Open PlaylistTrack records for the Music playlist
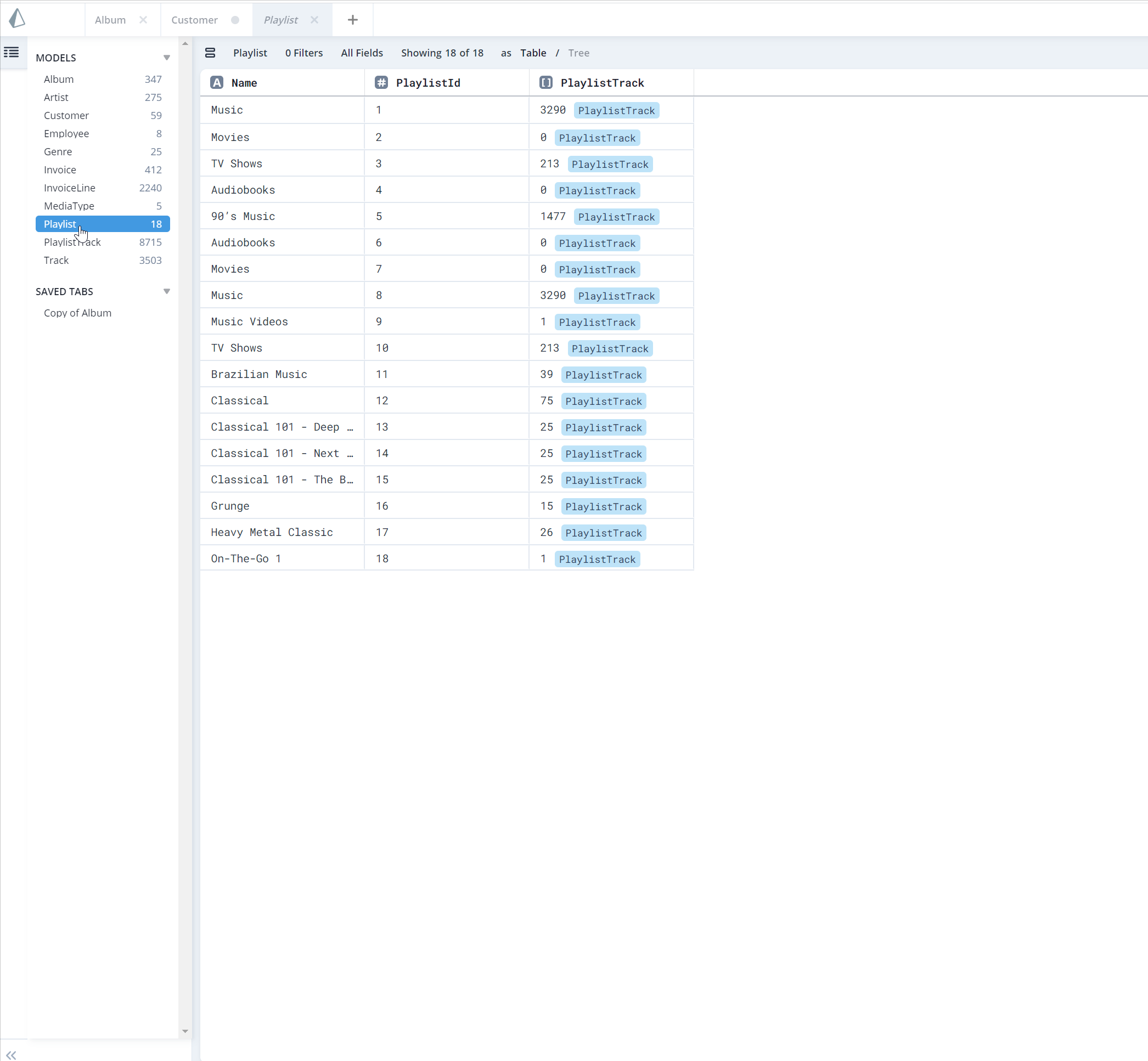1148x1061 pixels. (x=616, y=110)
